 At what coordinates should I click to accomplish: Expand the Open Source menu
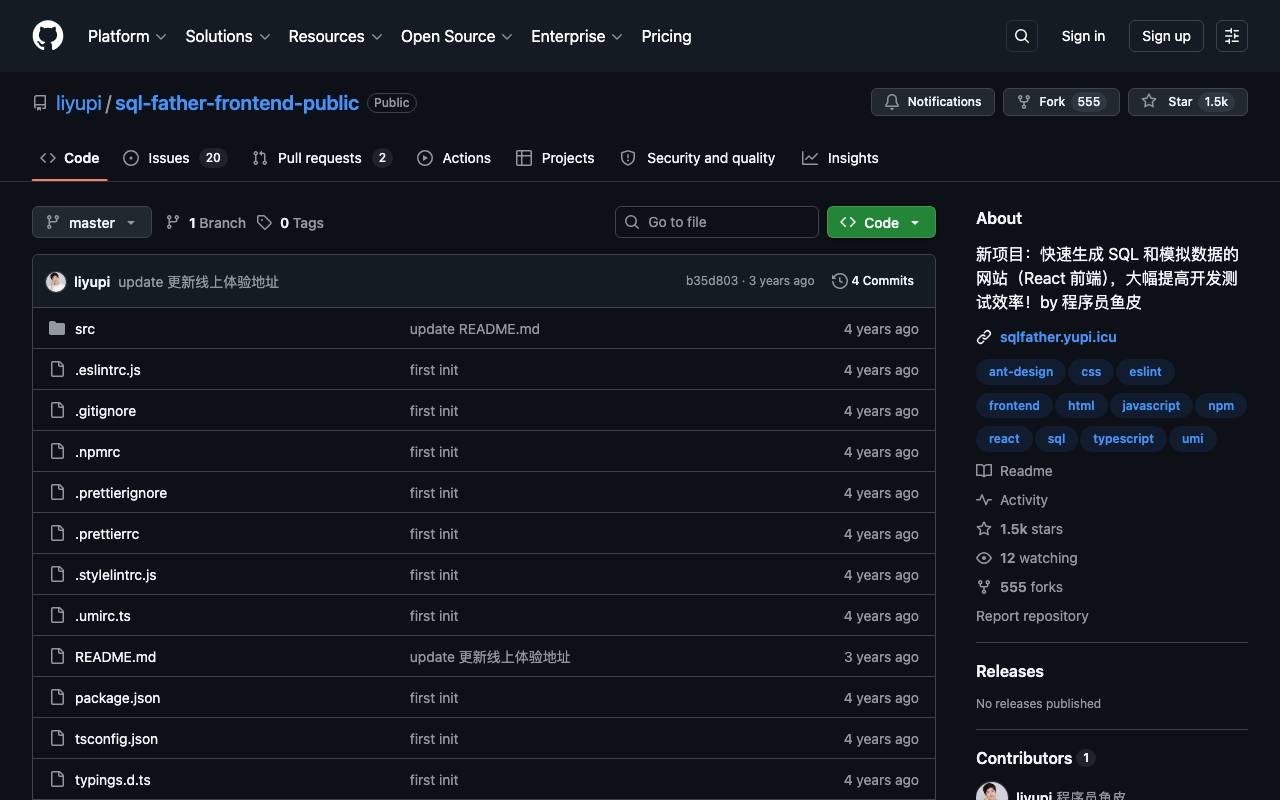[x=457, y=36]
